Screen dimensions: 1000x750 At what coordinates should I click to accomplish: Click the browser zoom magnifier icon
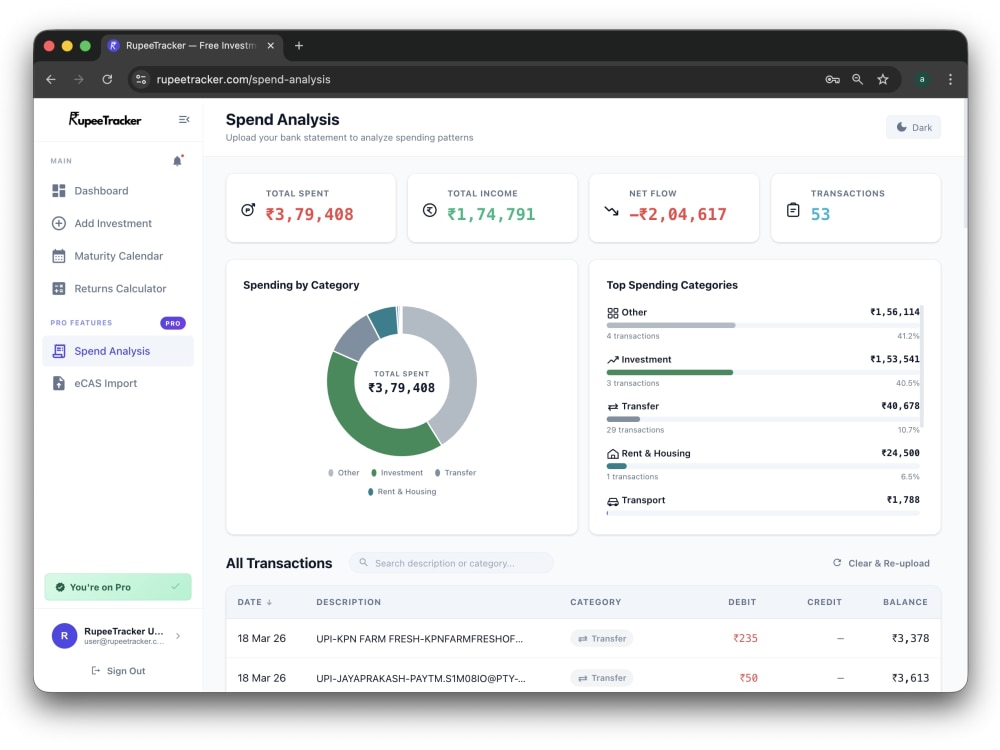[x=858, y=79]
